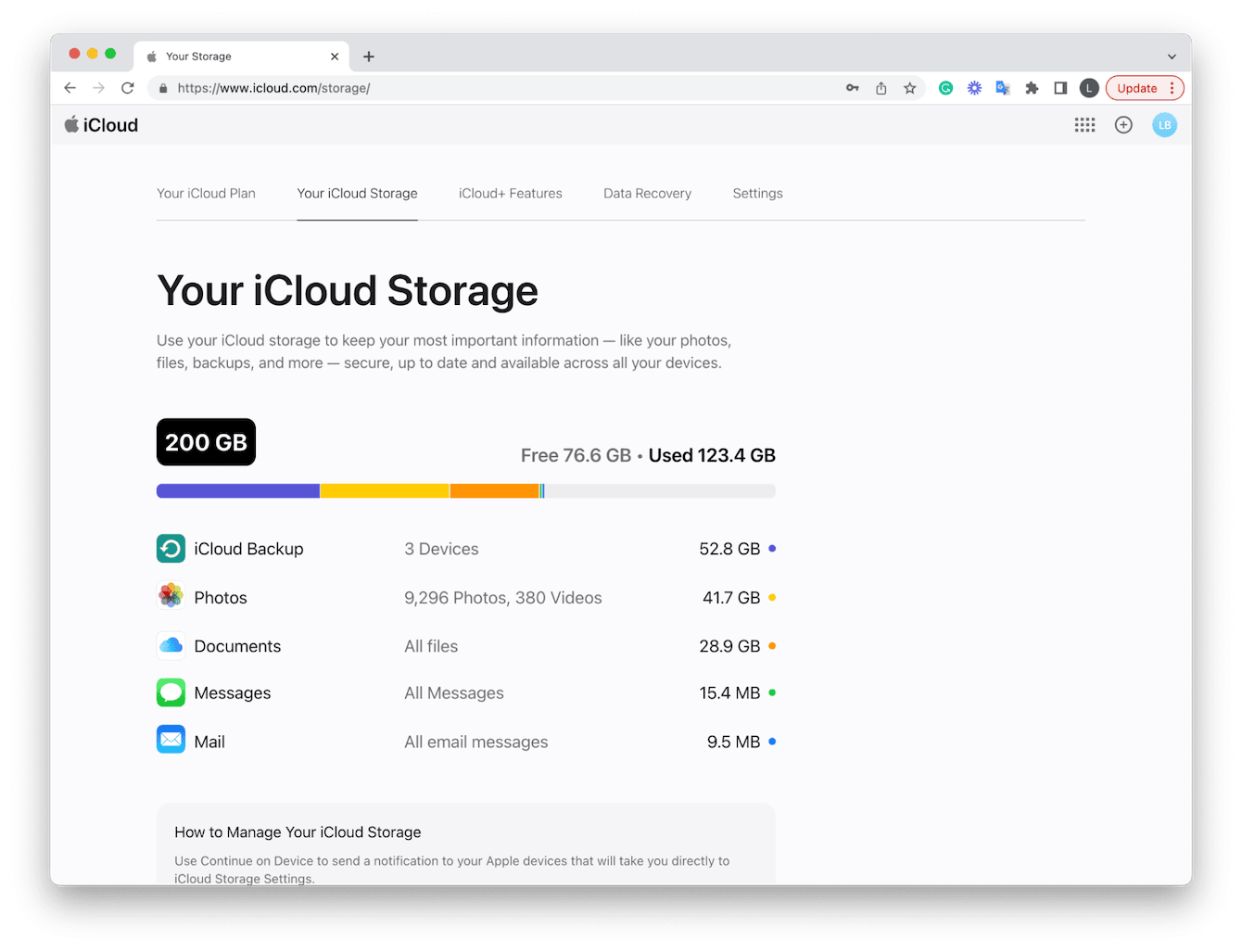Screen dimensions: 1242x952
Task: Open the Grammarly extension icon
Action: (x=945, y=88)
